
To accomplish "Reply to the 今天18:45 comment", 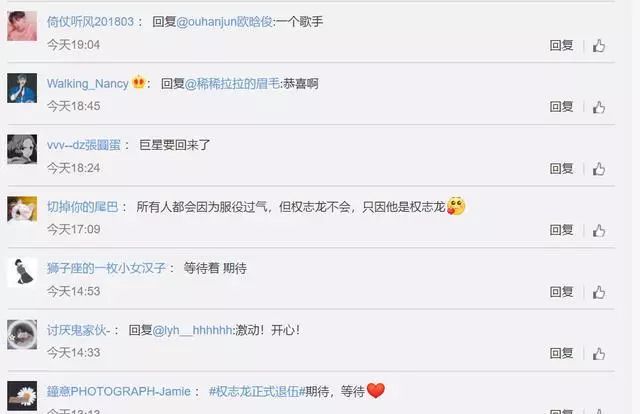I will [x=562, y=107].
